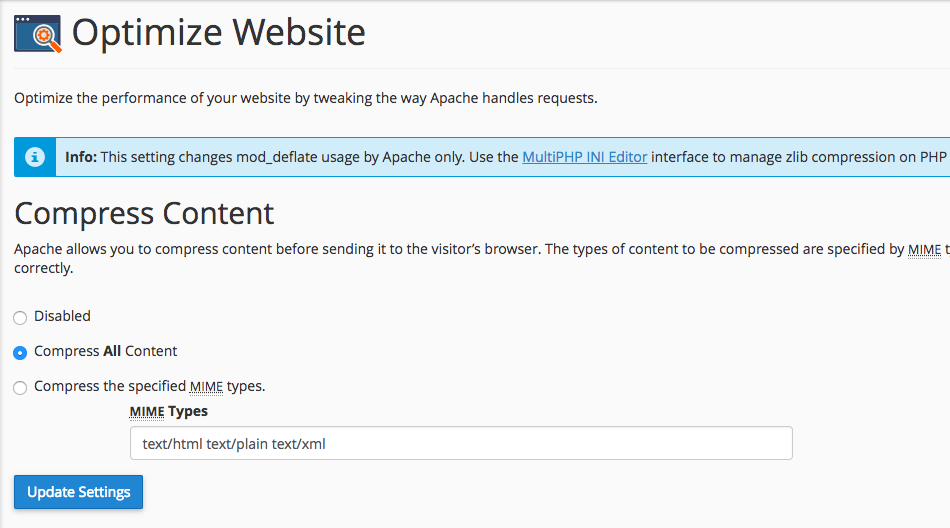Image resolution: width=950 pixels, height=528 pixels.
Task: Open the MultiPHP INI Editor link
Action: 585,157
